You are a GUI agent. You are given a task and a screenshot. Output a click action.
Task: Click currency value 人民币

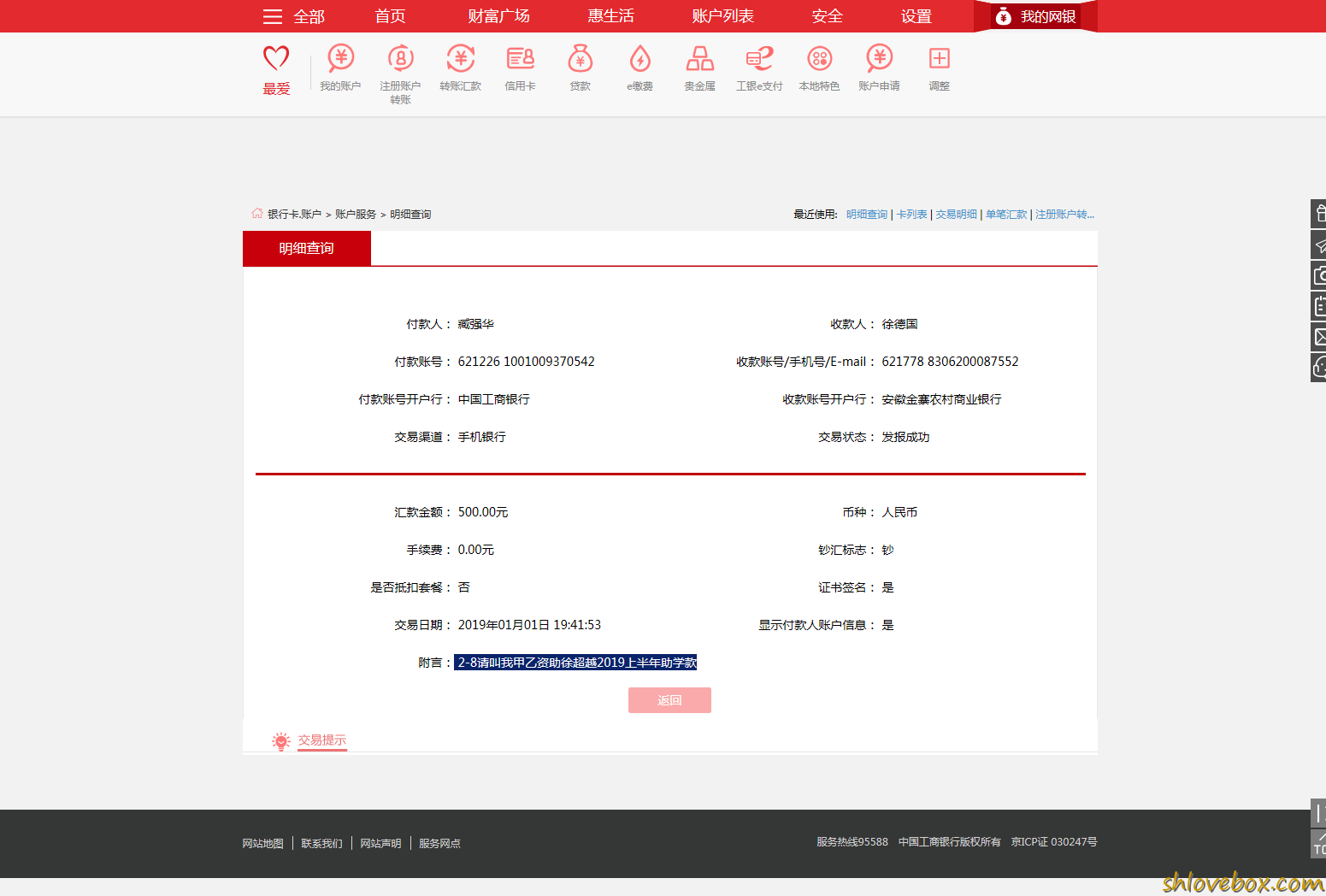pos(899,512)
